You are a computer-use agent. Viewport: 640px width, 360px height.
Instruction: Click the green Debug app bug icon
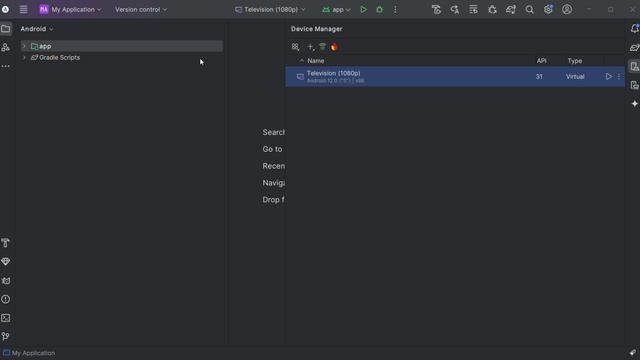coord(380,9)
